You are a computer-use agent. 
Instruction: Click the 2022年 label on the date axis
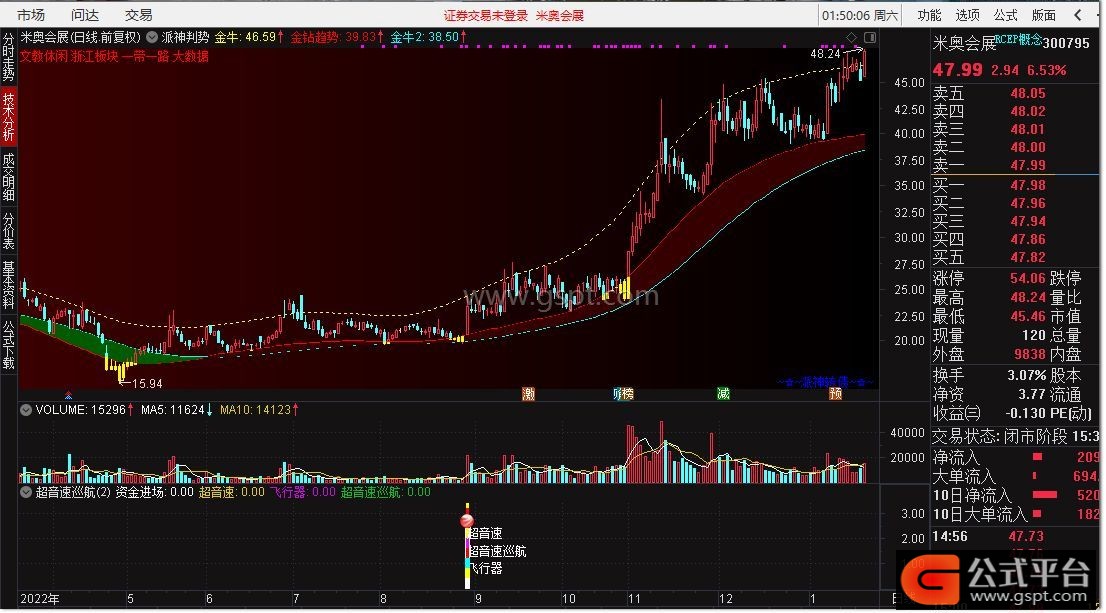[x=40, y=599]
